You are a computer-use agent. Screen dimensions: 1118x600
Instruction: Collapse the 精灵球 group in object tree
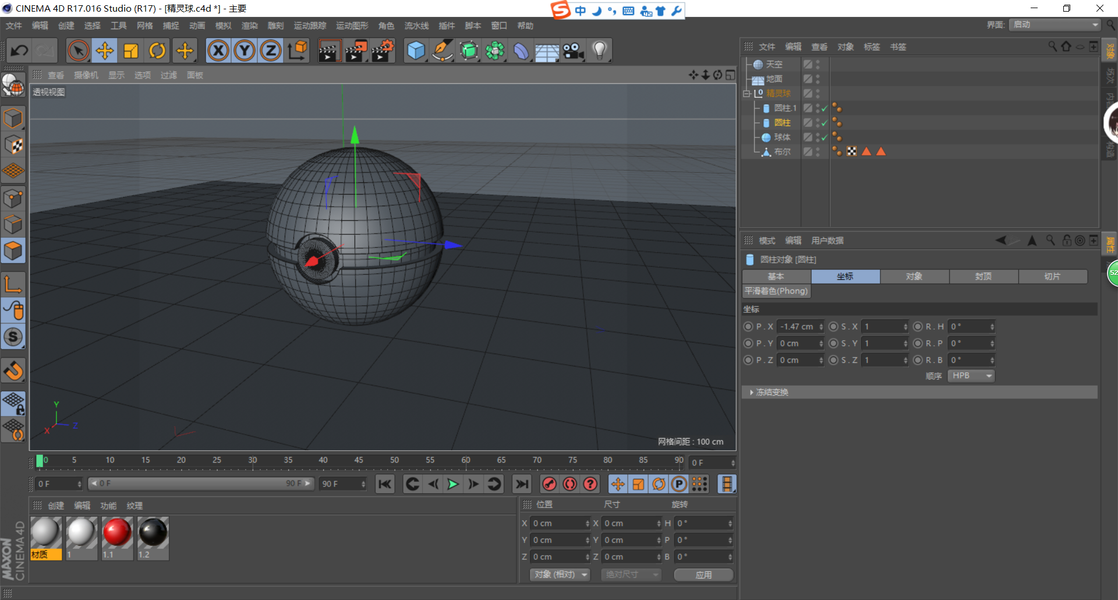click(x=747, y=93)
